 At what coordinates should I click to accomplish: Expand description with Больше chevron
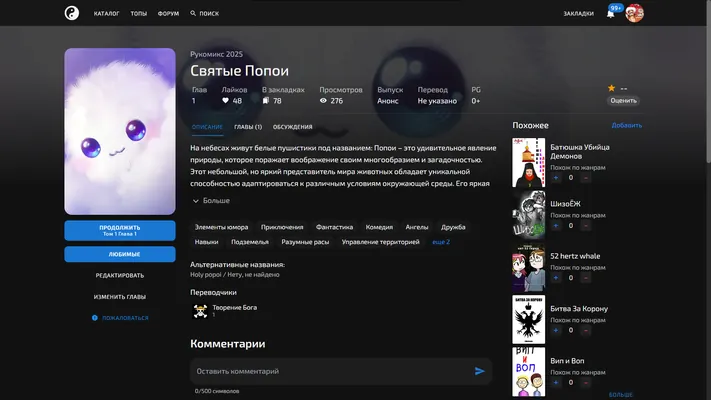point(211,200)
